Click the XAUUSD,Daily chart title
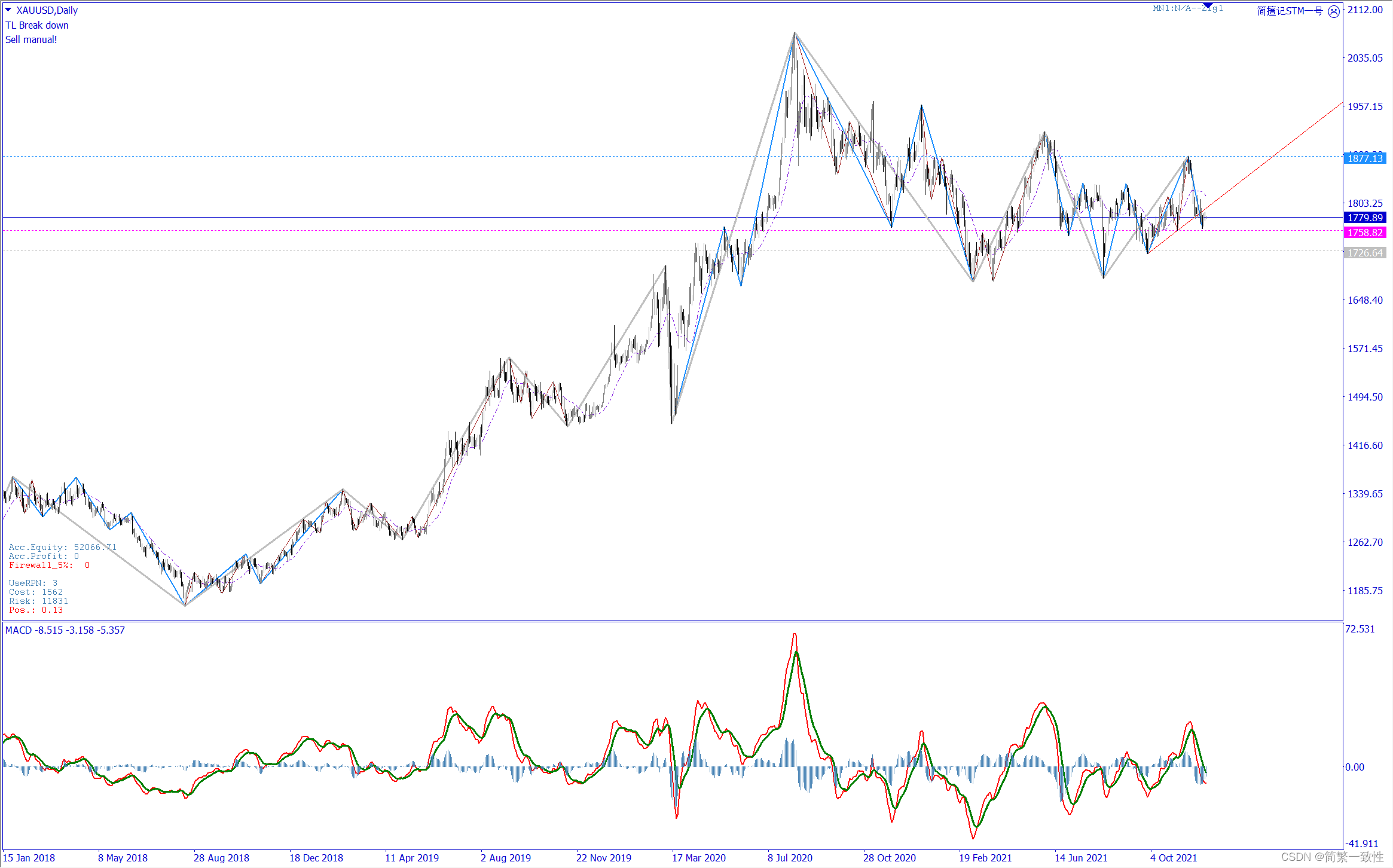This screenshot has height=868, width=1393. pyautogui.click(x=47, y=10)
